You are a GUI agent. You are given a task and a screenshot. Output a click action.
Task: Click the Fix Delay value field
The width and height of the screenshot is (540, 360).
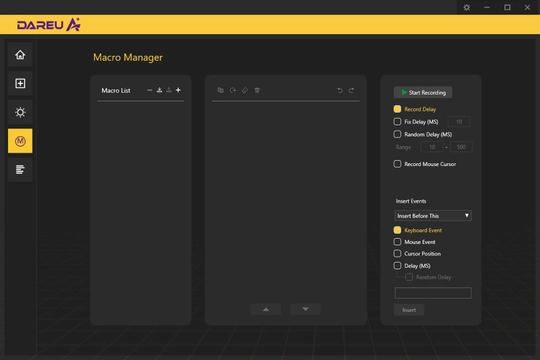click(x=459, y=122)
